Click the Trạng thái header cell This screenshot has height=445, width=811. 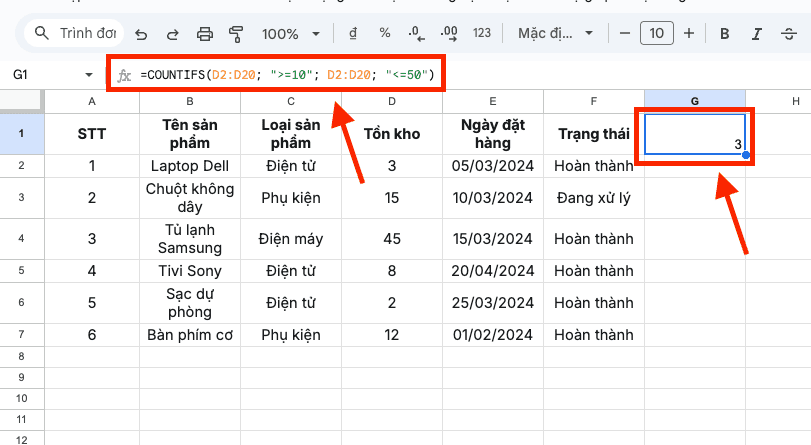point(594,134)
